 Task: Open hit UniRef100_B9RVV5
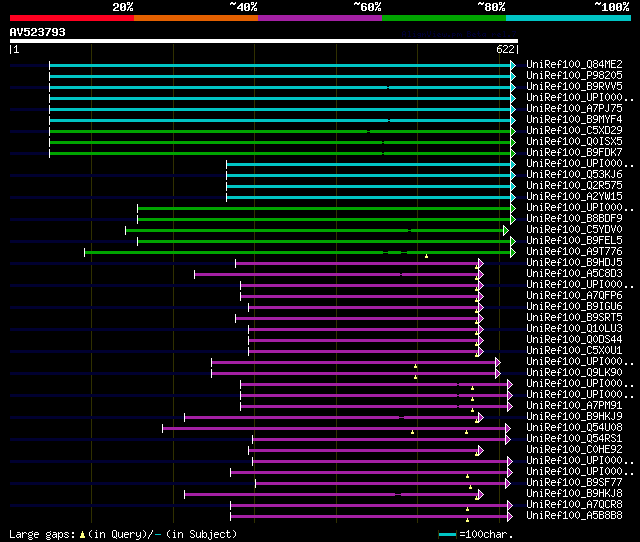(574, 87)
